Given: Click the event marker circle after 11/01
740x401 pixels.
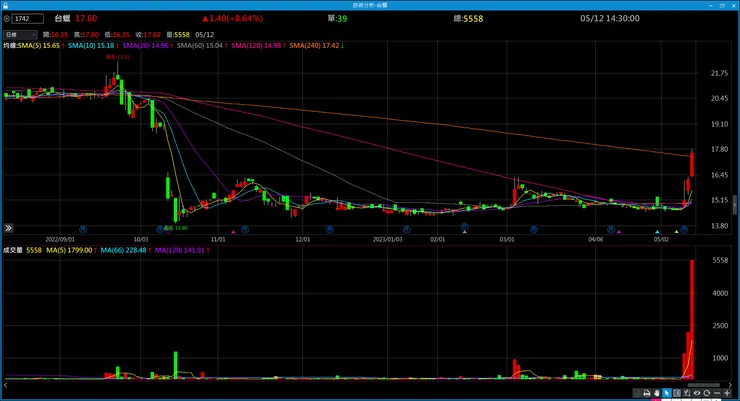Looking at the screenshot, I should click(x=244, y=229).
